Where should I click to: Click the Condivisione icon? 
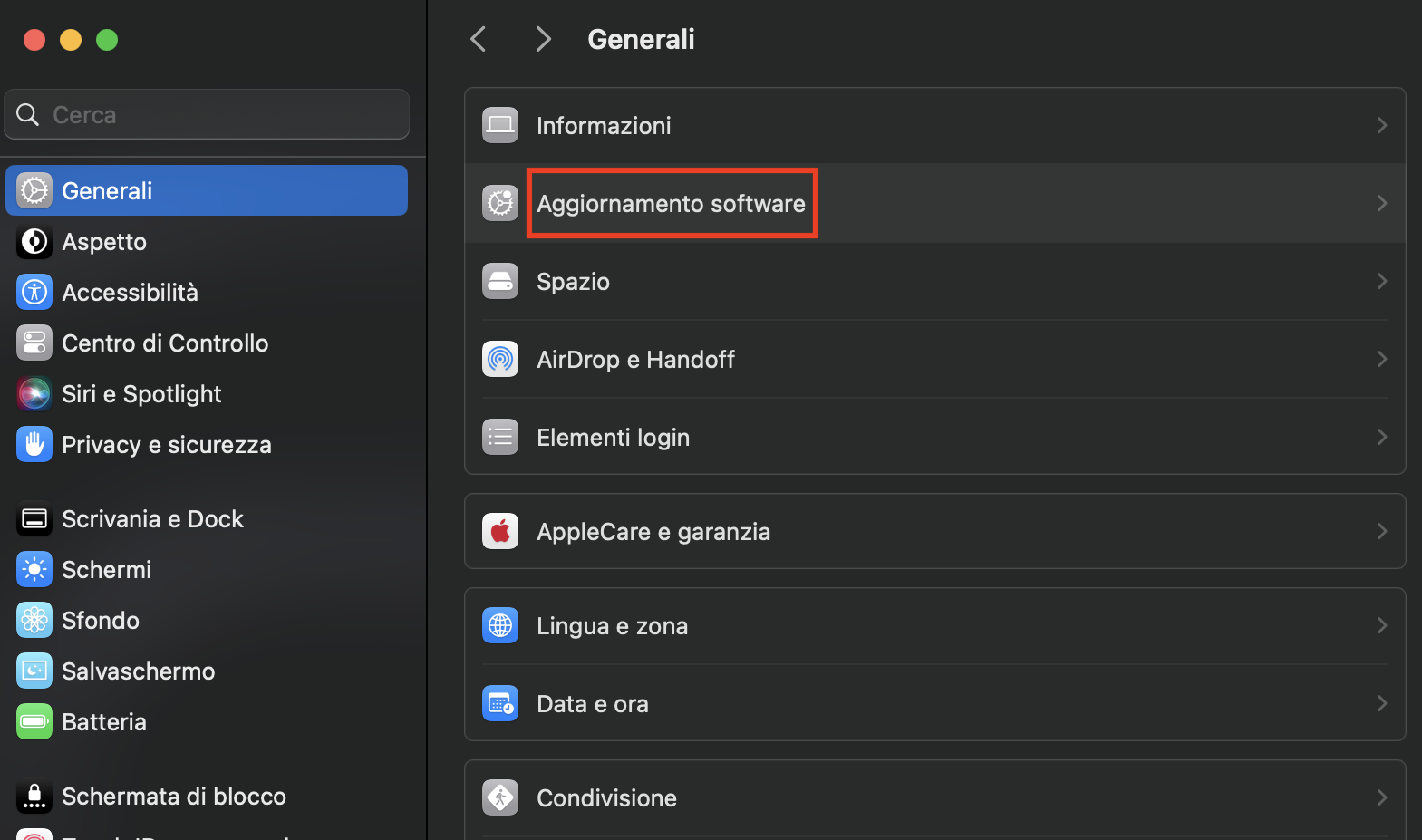point(500,797)
